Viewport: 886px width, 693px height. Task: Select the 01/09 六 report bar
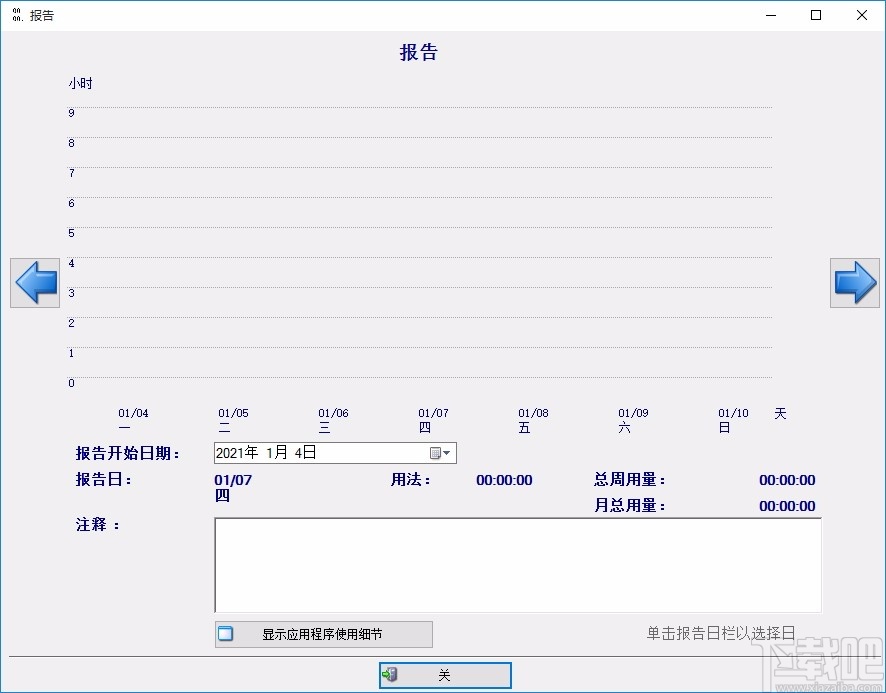[631, 419]
